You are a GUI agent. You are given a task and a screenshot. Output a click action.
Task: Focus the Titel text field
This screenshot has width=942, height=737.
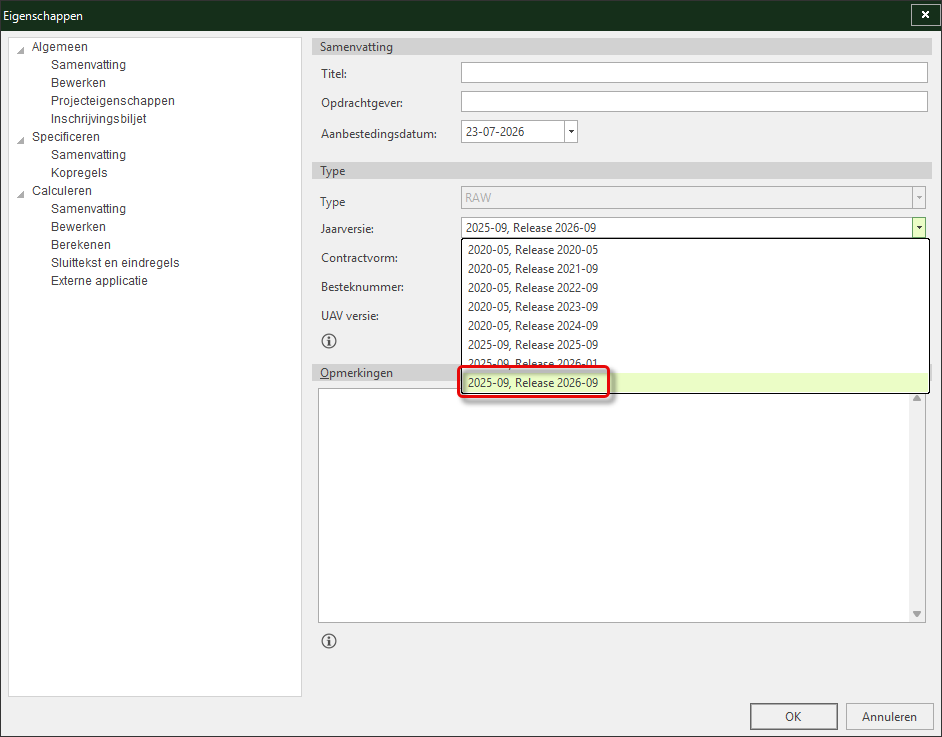pyautogui.click(x=694, y=73)
